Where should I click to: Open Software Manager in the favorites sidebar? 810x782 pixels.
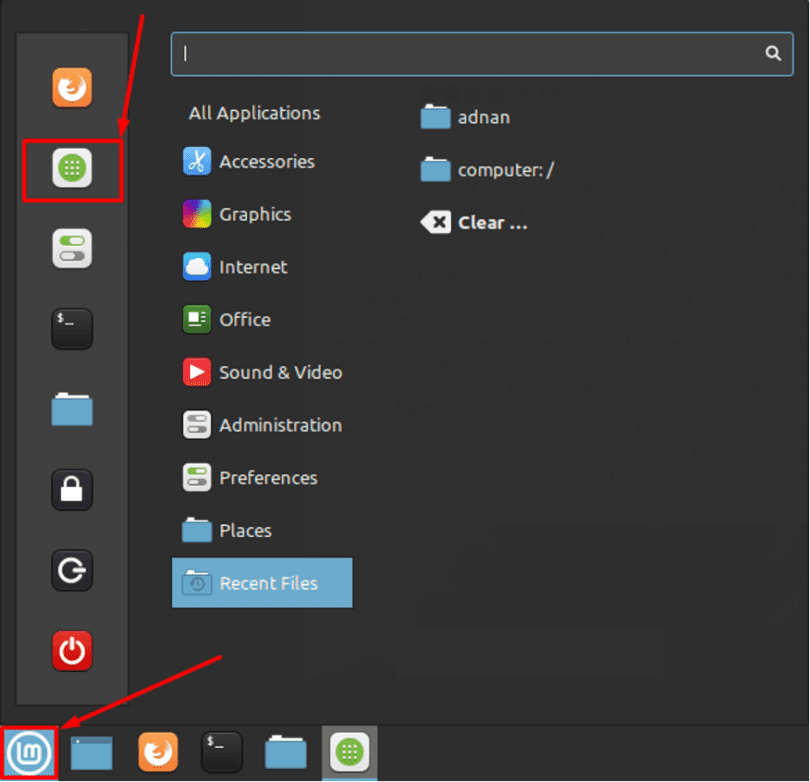coord(72,168)
